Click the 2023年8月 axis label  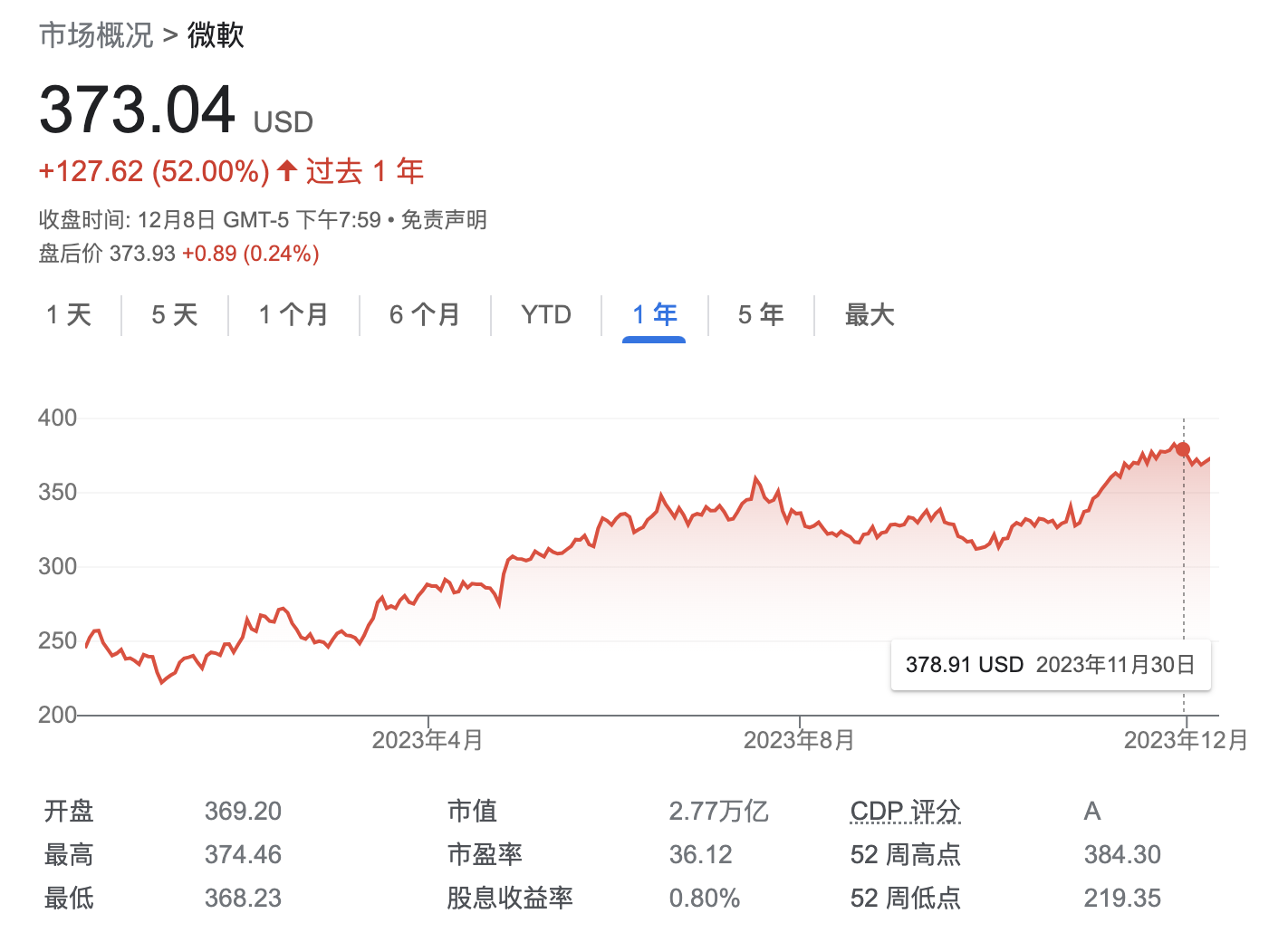click(x=799, y=740)
